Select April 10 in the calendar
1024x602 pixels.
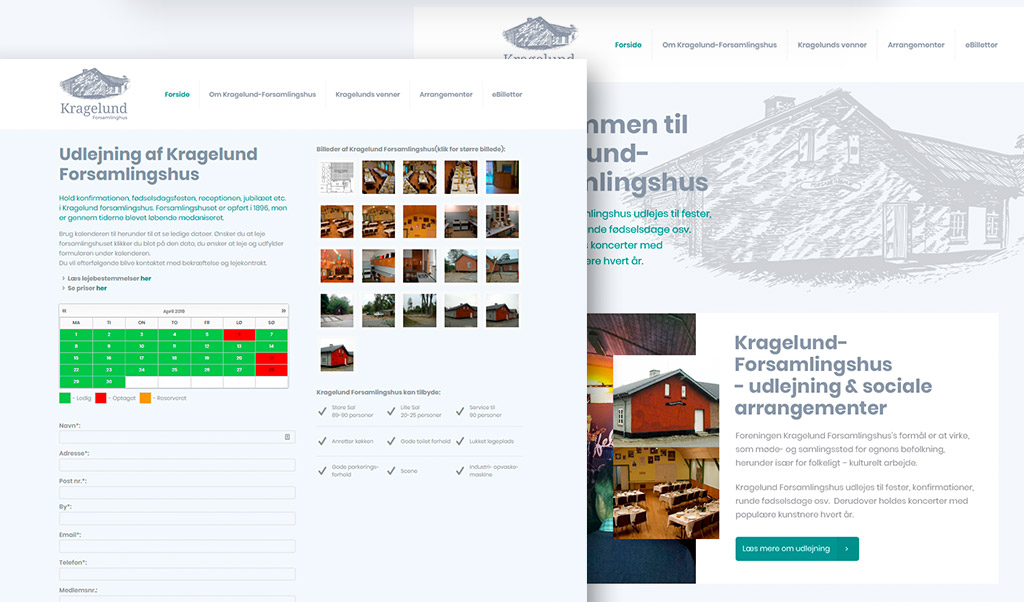tap(142, 346)
